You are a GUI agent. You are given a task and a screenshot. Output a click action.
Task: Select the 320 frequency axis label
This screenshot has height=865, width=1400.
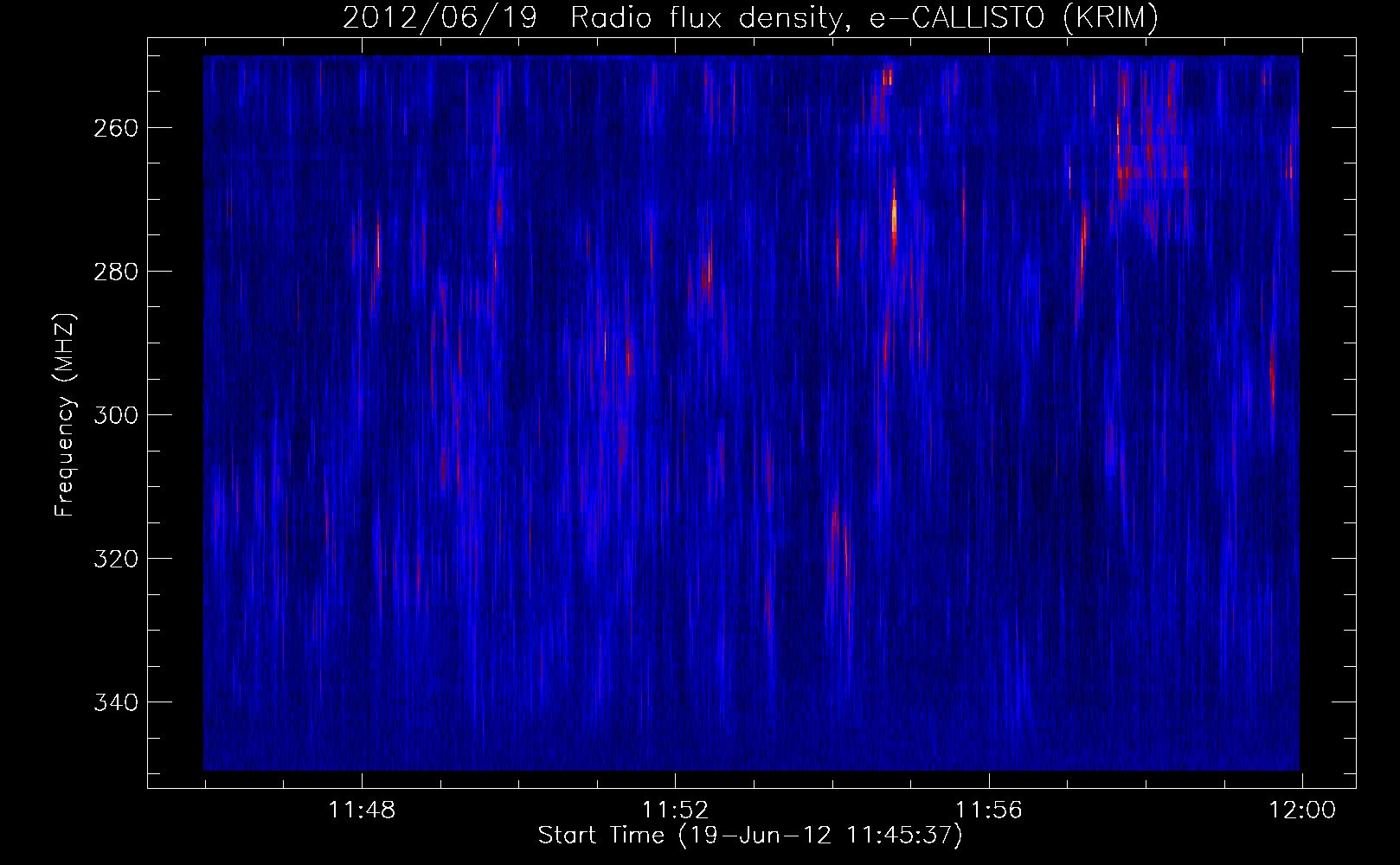coord(114,559)
